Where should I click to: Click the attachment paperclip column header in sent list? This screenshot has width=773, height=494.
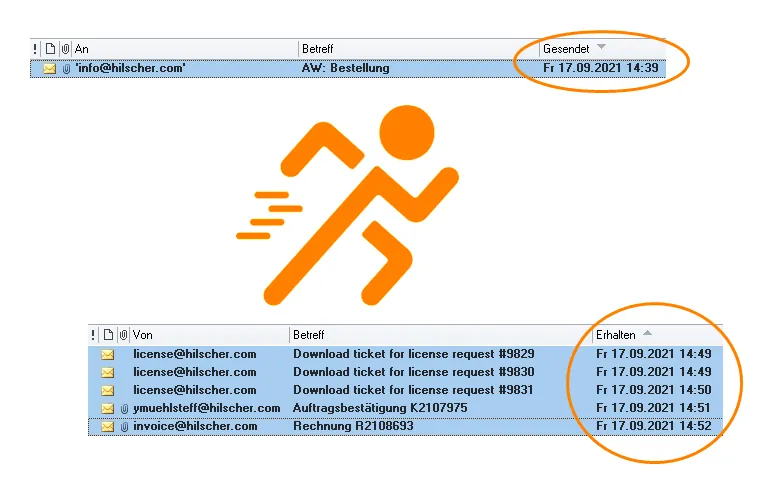click(65, 49)
